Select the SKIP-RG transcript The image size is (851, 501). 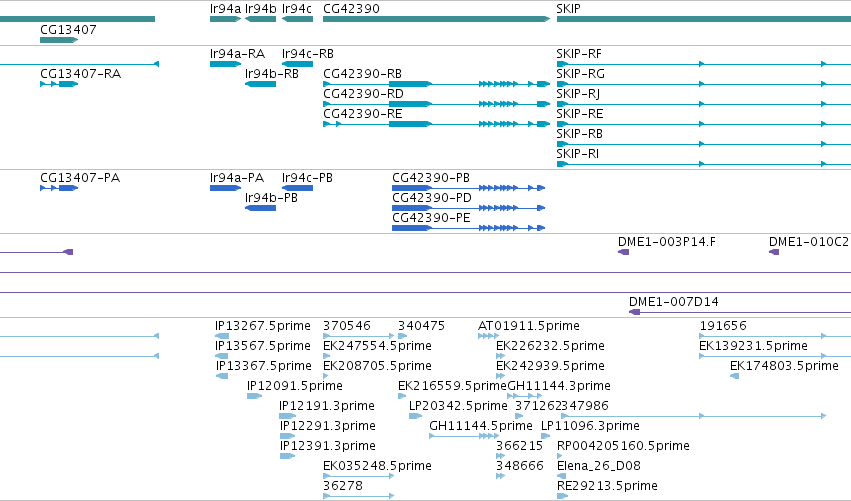click(580, 74)
